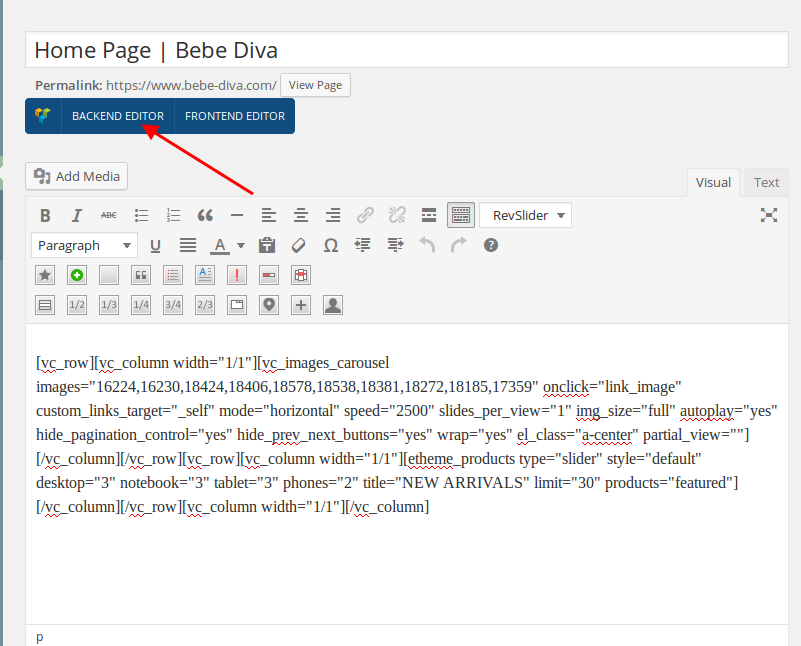Open keyboard shortcuts help
This screenshot has height=646, width=801.
tap(491, 246)
